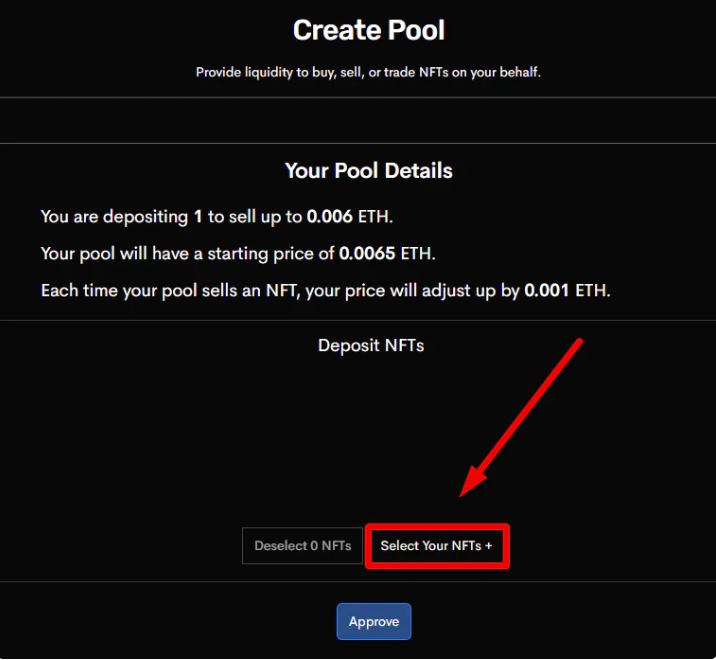
Task: Click the bold 0.0065 starting price value
Action: [x=368, y=253]
